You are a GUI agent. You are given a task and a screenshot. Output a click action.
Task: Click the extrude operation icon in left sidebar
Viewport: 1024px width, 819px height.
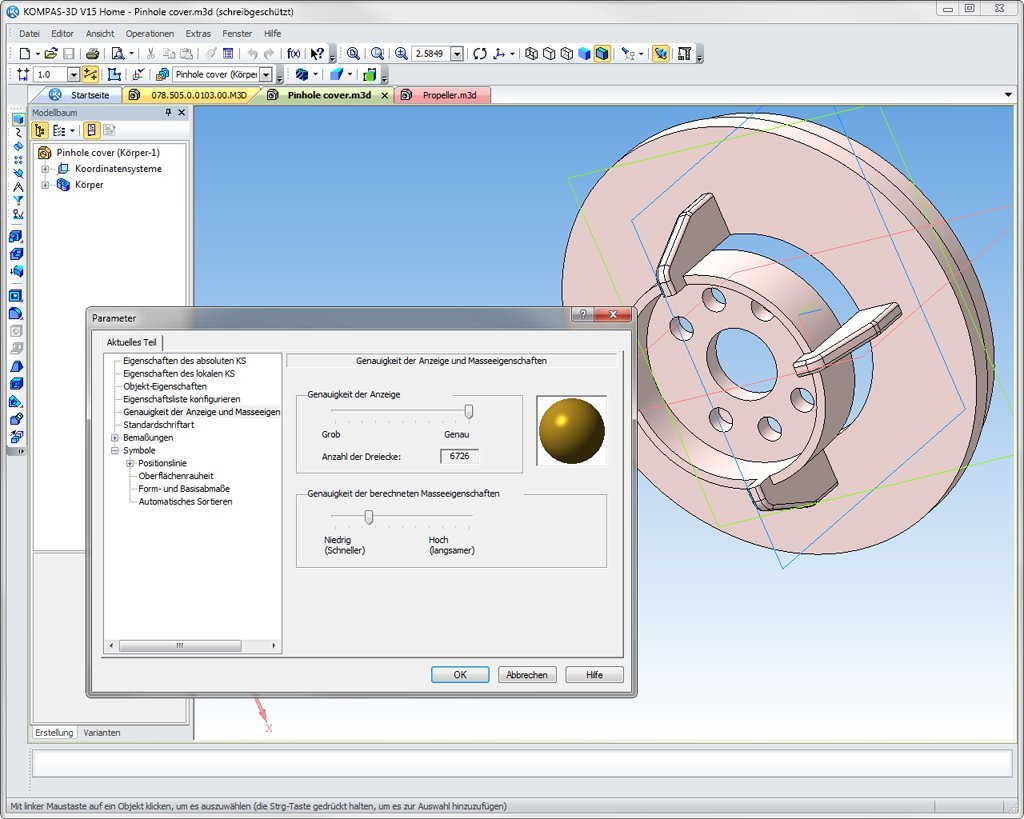point(16,236)
